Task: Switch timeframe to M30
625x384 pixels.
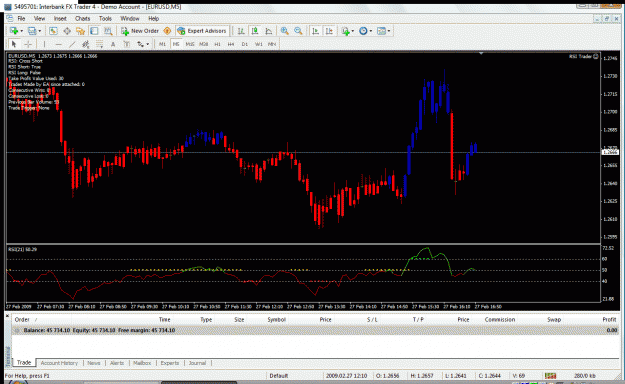Action: [x=204, y=44]
